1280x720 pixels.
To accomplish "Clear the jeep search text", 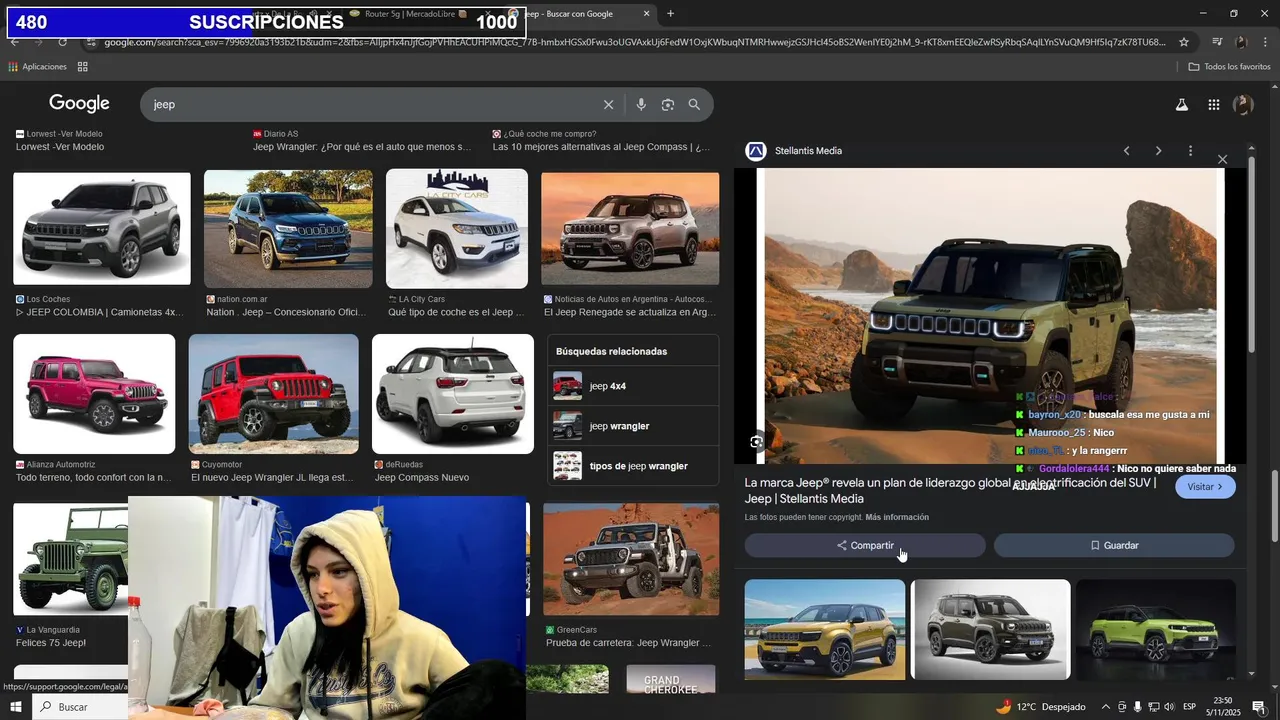I will pyautogui.click(x=608, y=105).
